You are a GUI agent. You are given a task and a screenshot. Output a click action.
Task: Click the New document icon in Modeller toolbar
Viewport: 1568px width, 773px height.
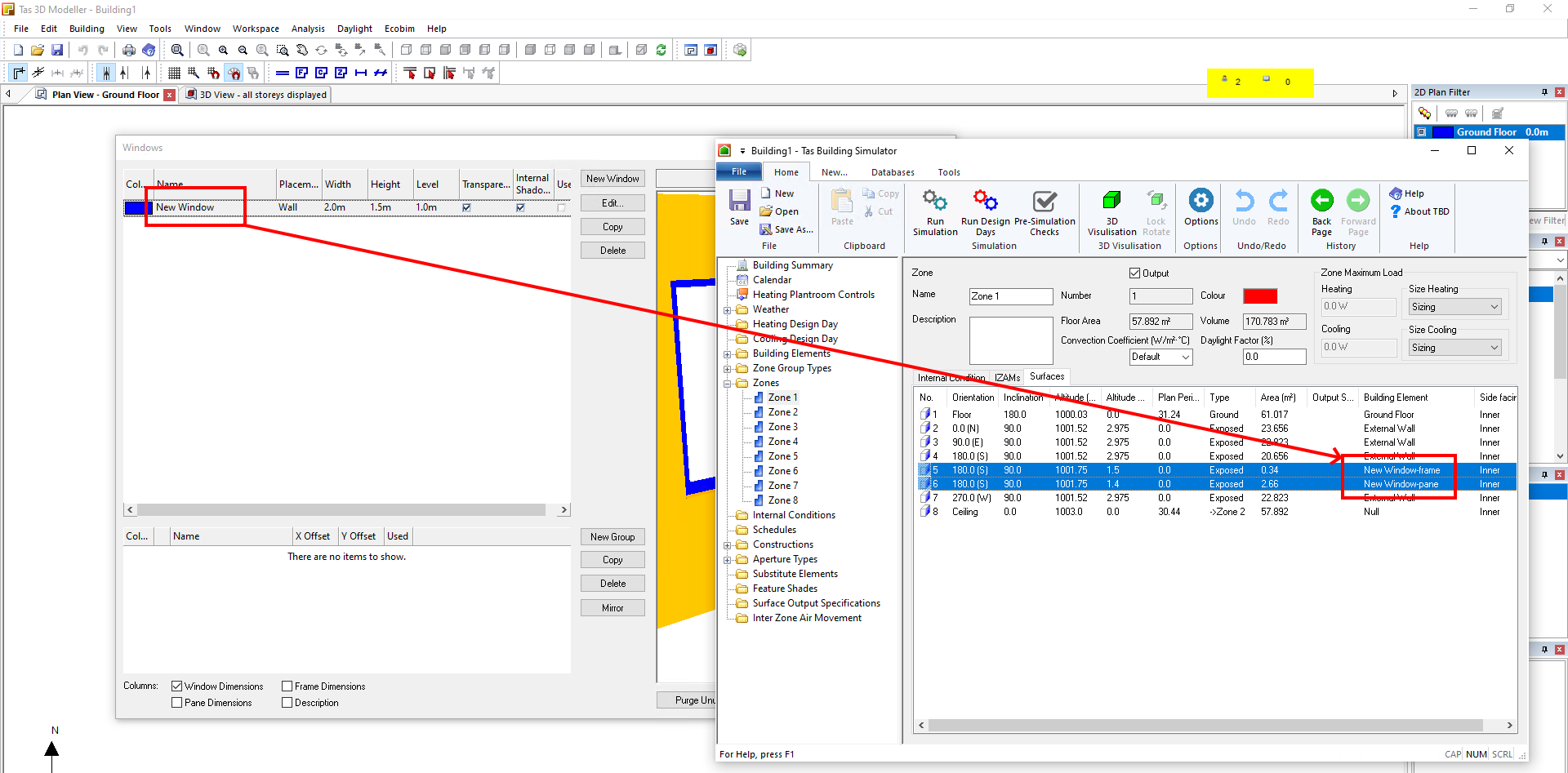pyautogui.click(x=18, y=50)
